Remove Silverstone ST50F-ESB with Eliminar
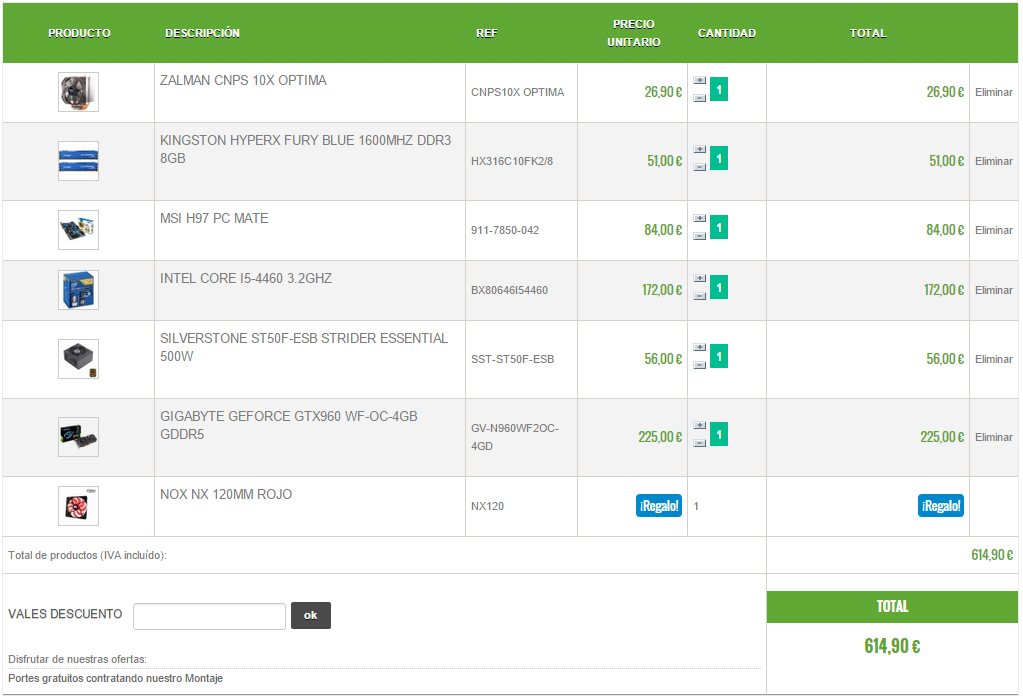The image size is (1023, 698). tap(994, 359)
